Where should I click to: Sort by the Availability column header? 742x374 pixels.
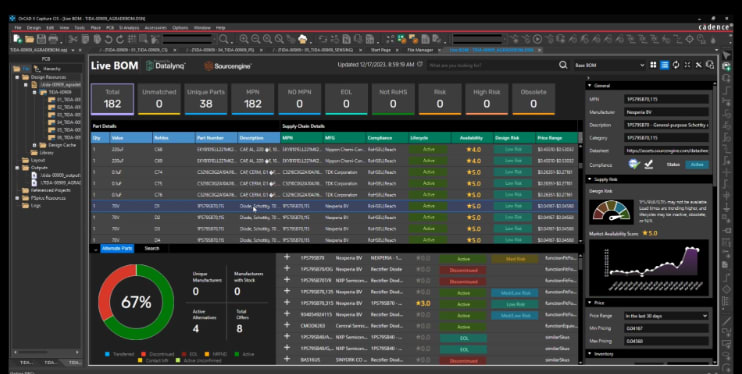[471, 138]
